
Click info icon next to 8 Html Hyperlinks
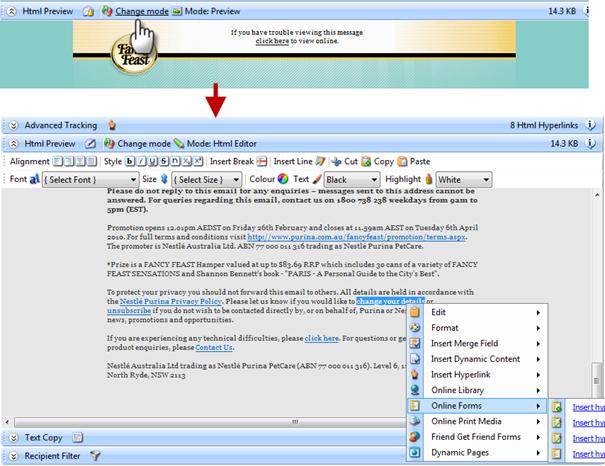pyautogui.click(x=591, y=125)
